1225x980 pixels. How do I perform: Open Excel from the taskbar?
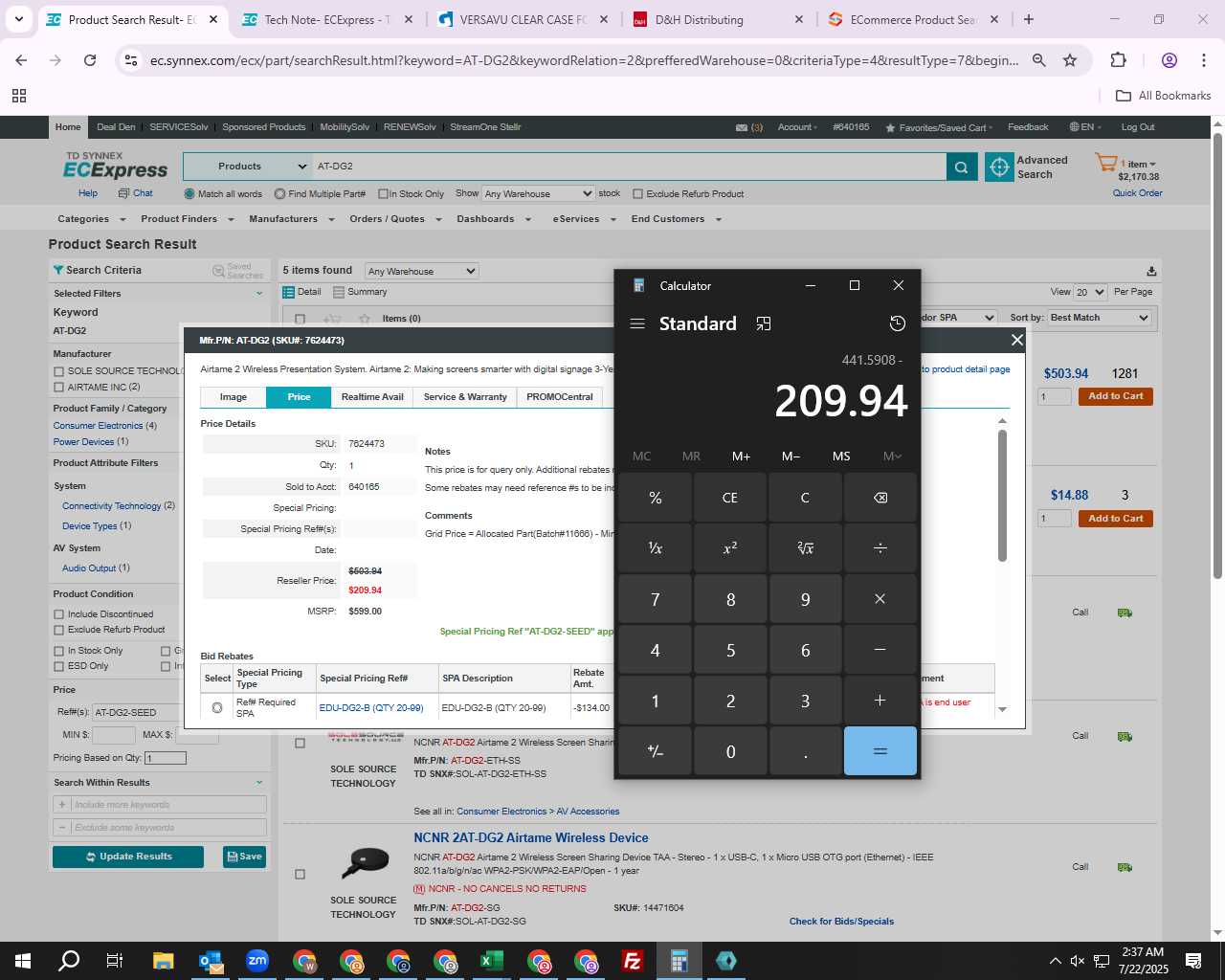pyautogui.click(x=492, y=961)
